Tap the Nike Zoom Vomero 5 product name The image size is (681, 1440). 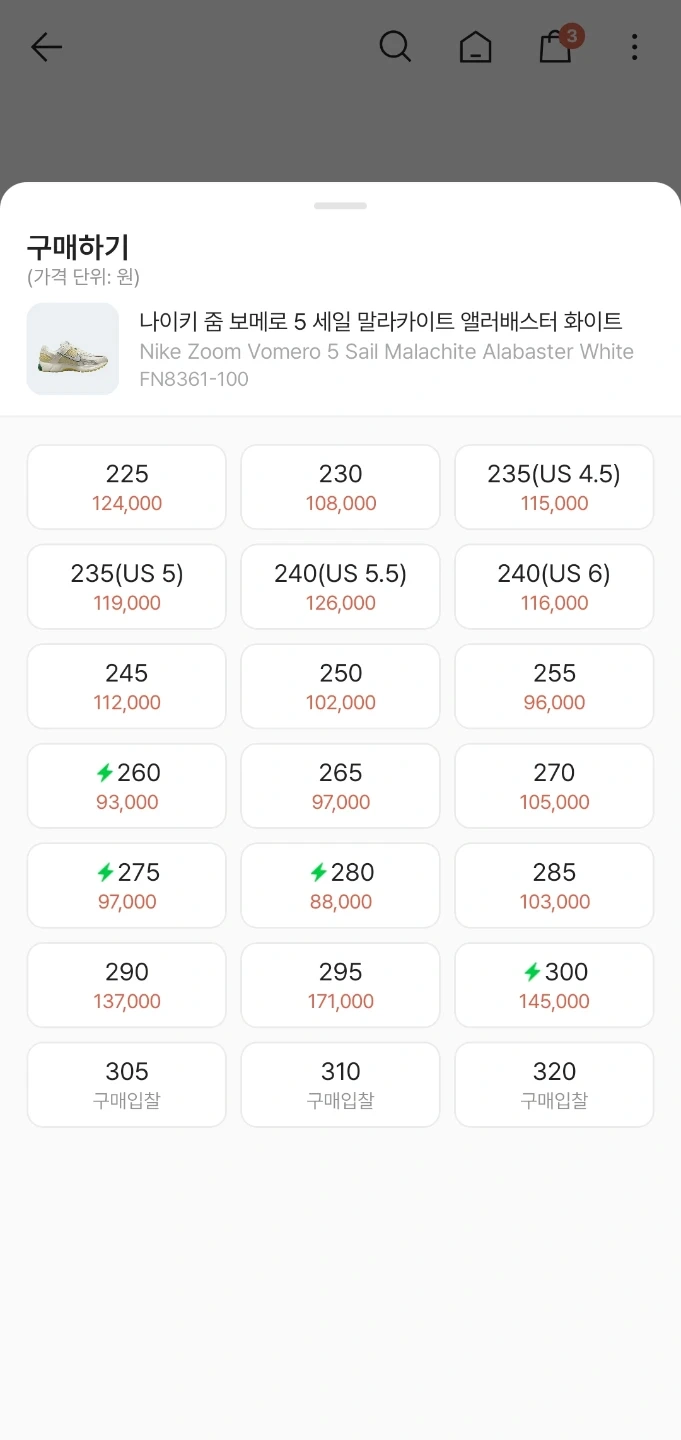(x=381, y=322)
